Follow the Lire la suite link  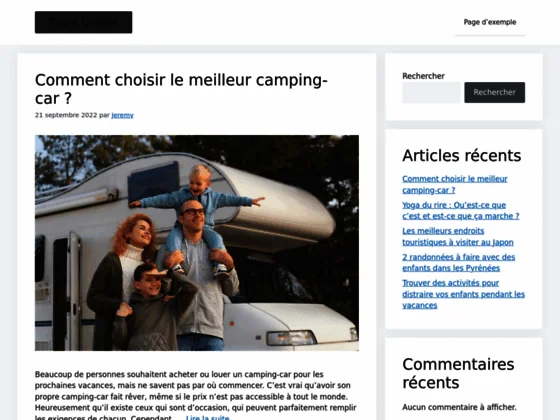[x=208, y=417]
